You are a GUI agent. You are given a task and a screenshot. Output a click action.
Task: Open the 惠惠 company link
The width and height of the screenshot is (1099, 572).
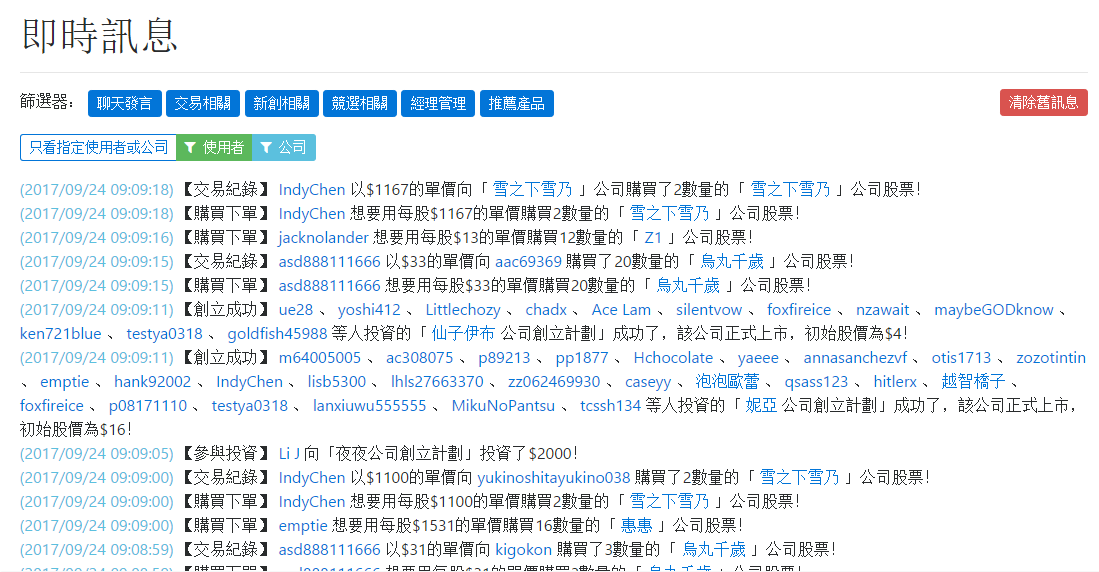(637, 526)
